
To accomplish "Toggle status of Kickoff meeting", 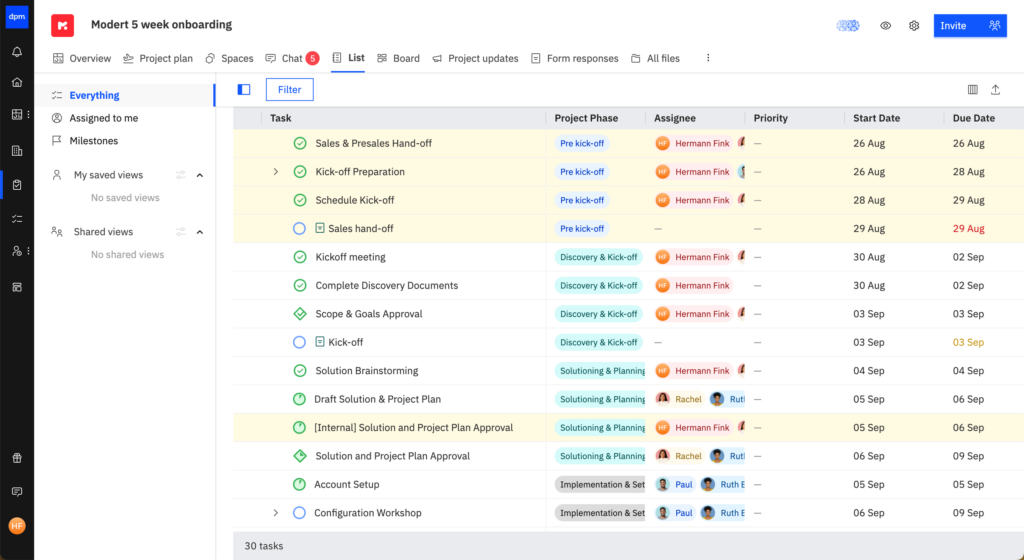I will point(300,257).
